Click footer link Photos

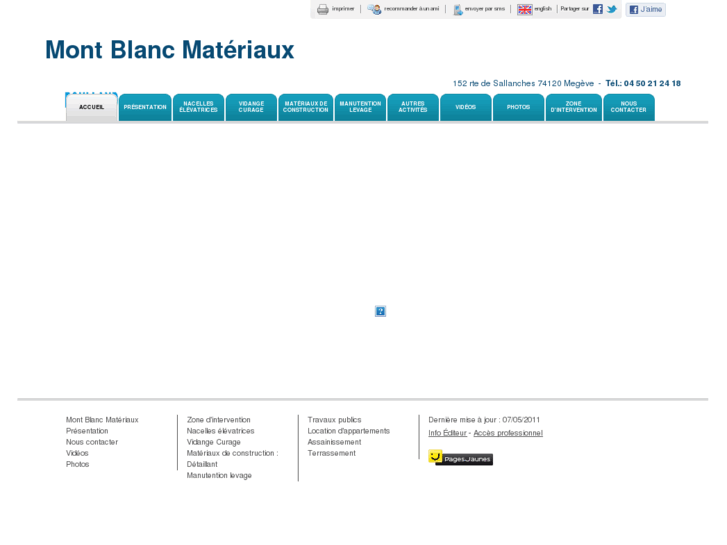point(77,464)
